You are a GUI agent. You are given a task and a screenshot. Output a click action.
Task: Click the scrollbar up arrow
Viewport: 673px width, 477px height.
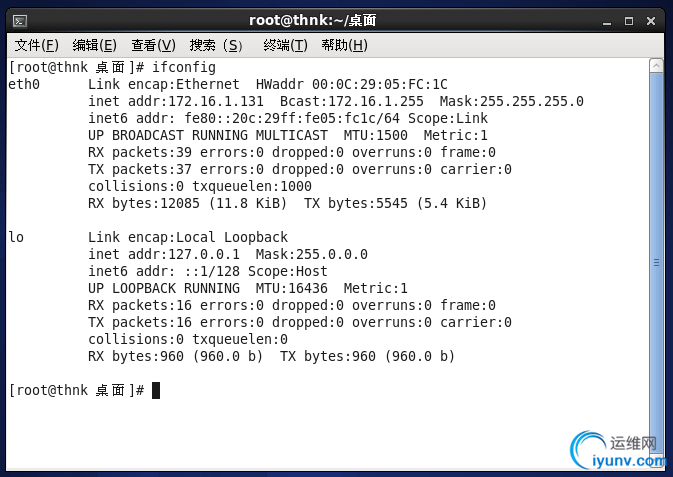[x=655, y=67]
